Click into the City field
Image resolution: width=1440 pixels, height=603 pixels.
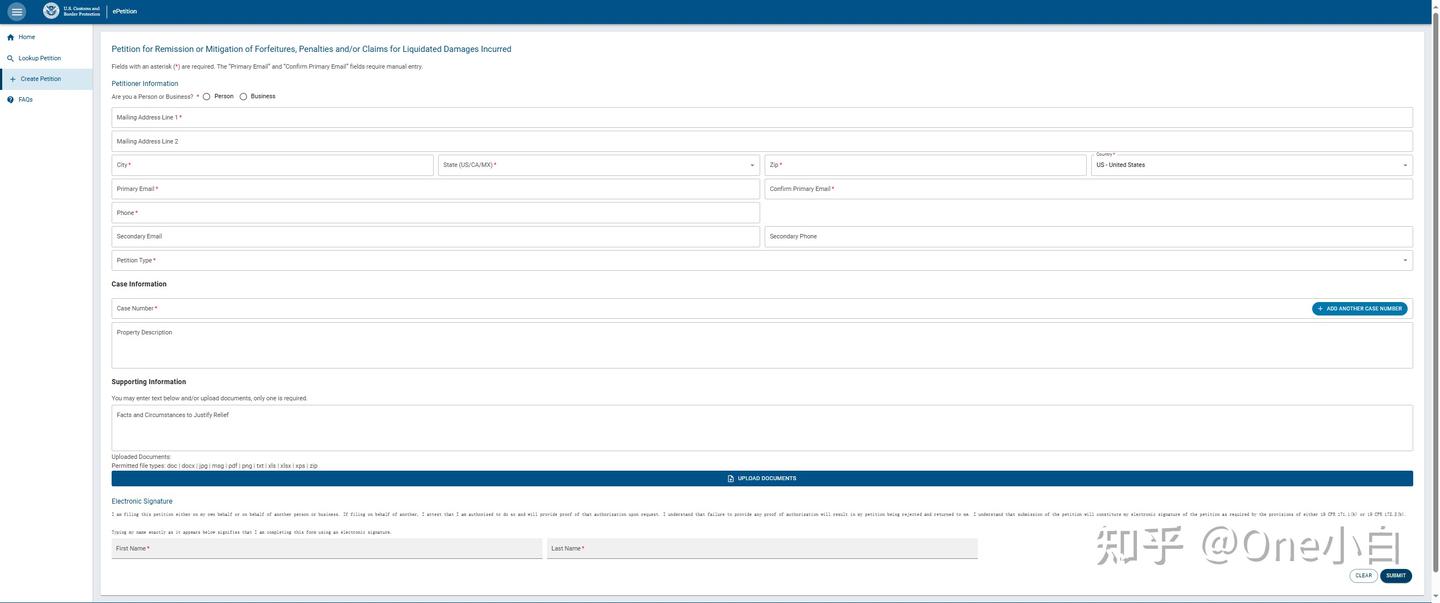click(273, 165)
